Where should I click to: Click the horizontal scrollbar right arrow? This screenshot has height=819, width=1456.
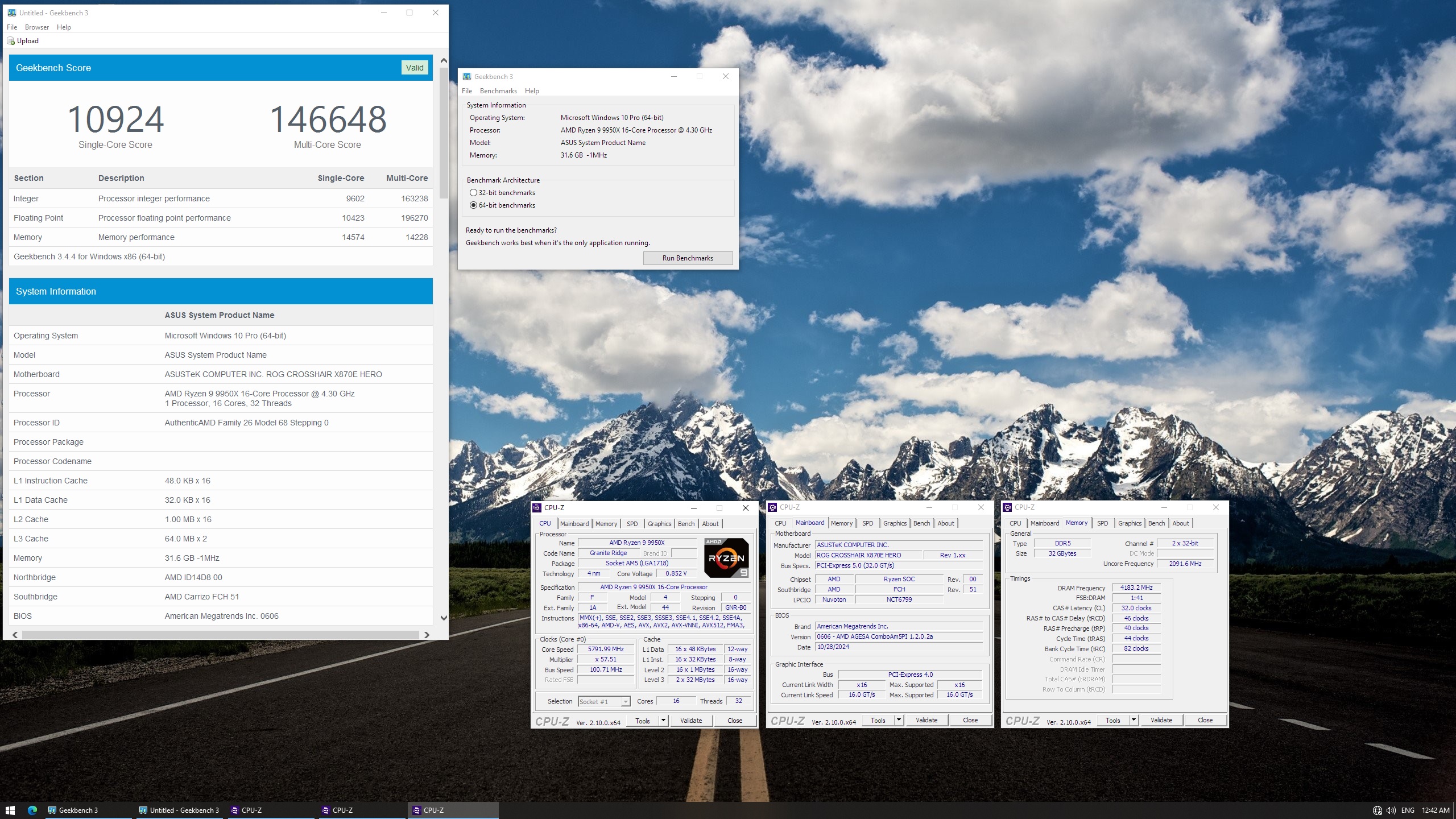click(x=427, y=635)
